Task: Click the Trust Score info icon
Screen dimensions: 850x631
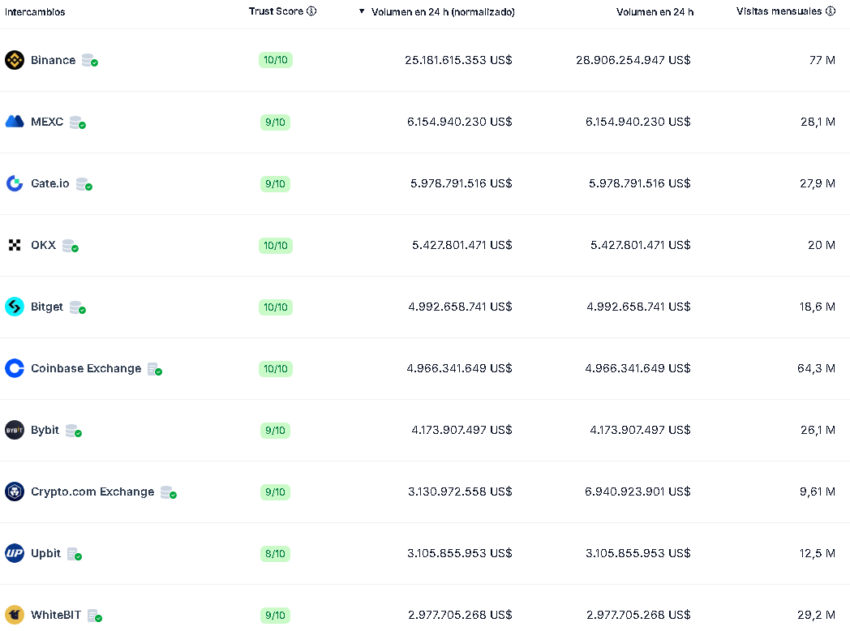Action: pos(311,11)
